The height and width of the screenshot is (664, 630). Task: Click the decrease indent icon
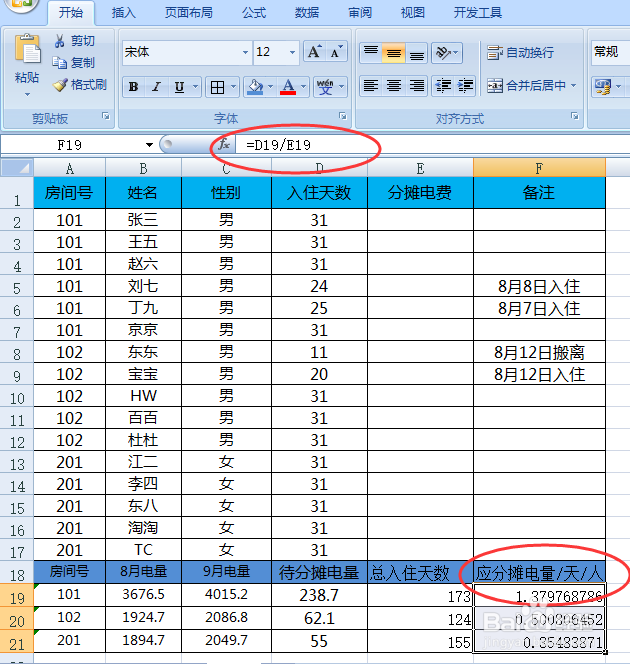point(443,86)
